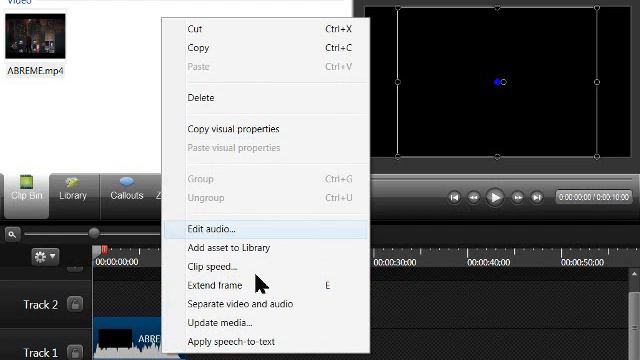This screenshot has width=640, height=360.
Task: Adjust the timeline zoom slider handle
Action: click(x=94, y=233)
